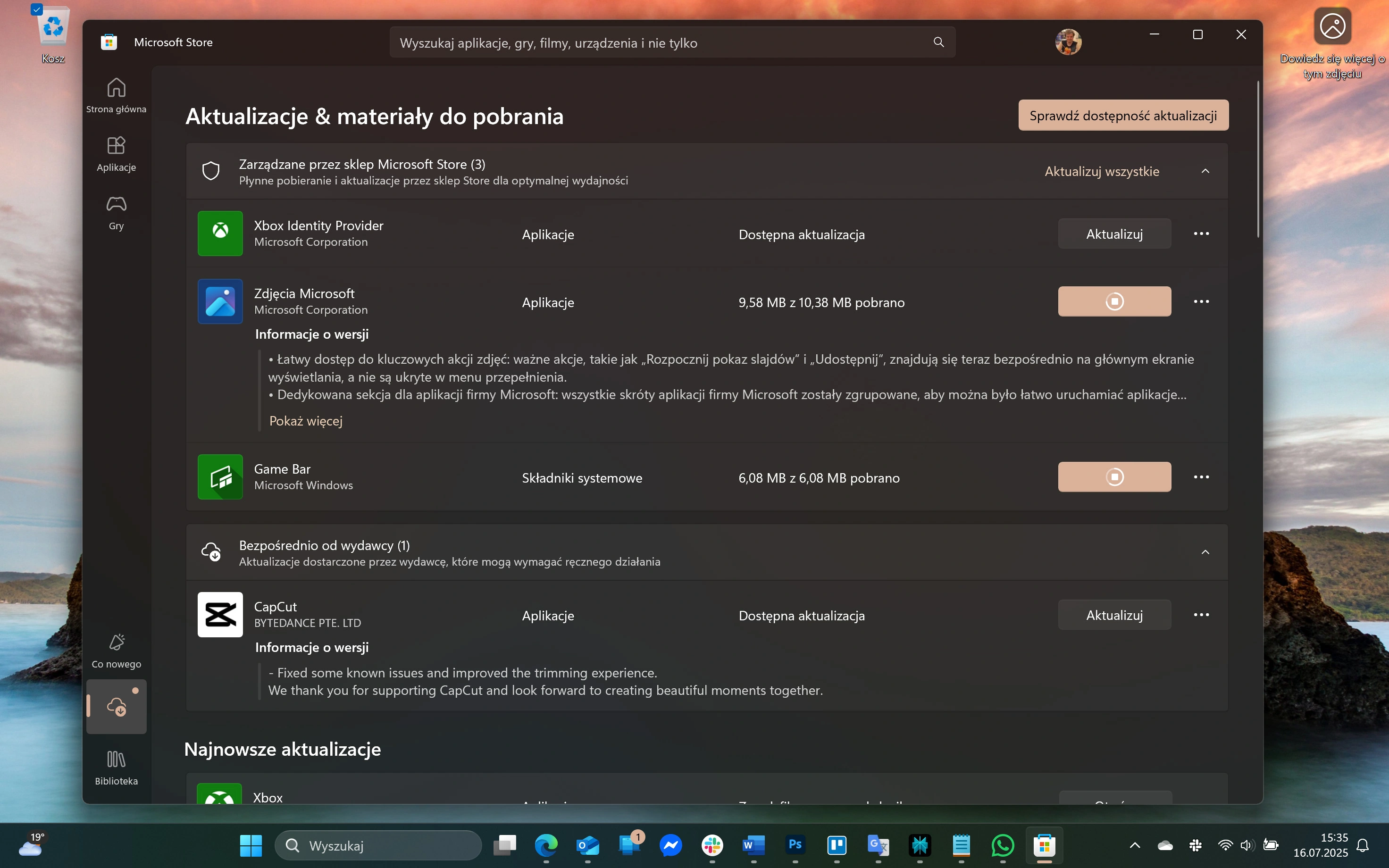Open Strona główna in the sidebar
This screenshot has height=868, width=1389.
coord(116,95)
